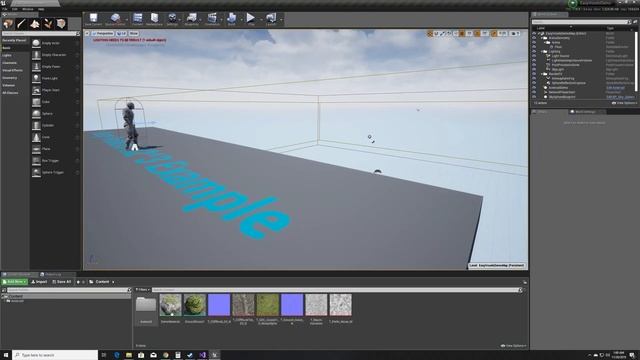Toggle visibility eye for Light Source actor
640x360 pixels.
tap(534, 56)
